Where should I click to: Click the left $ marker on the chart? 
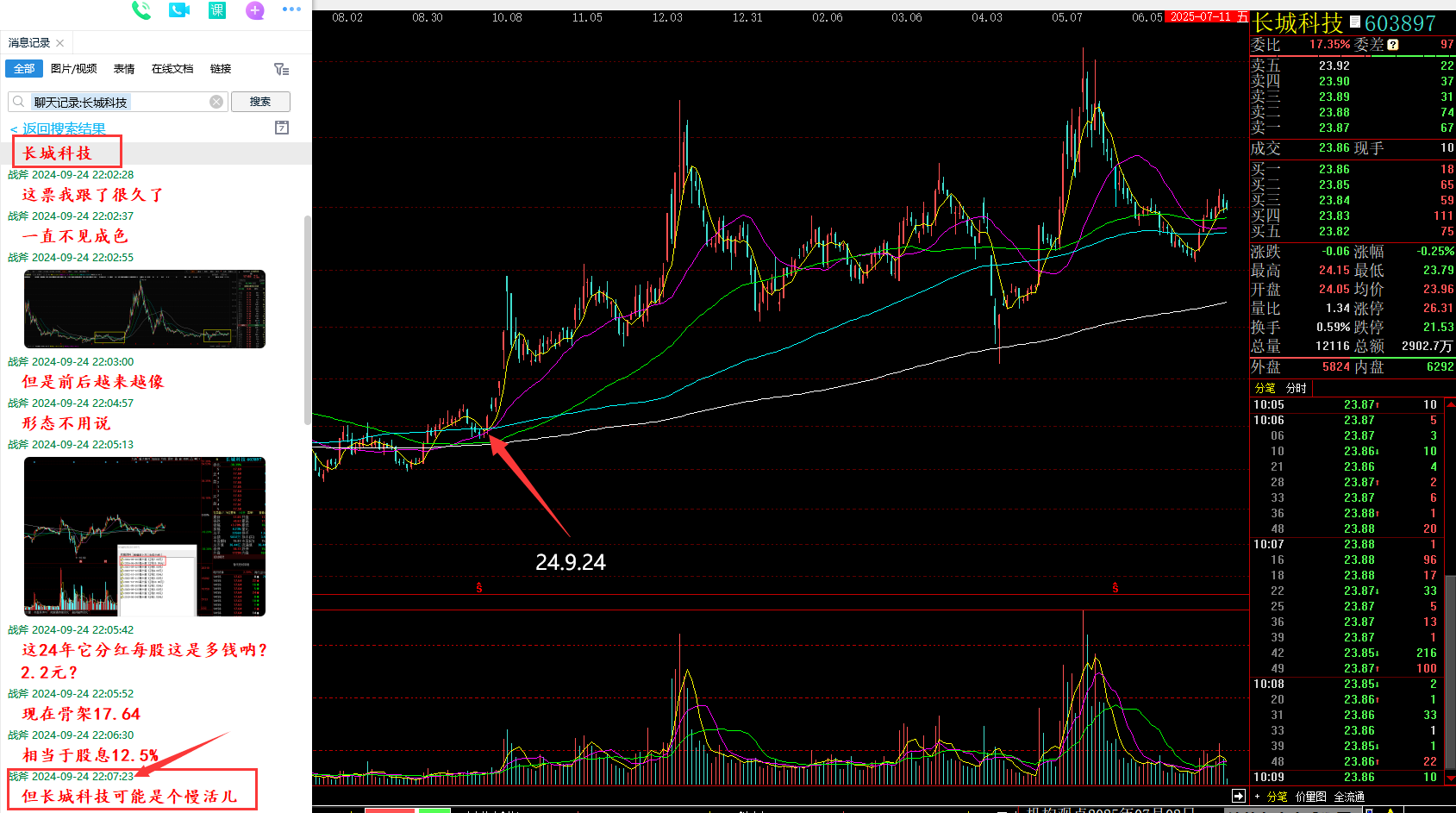coord(479,588)
